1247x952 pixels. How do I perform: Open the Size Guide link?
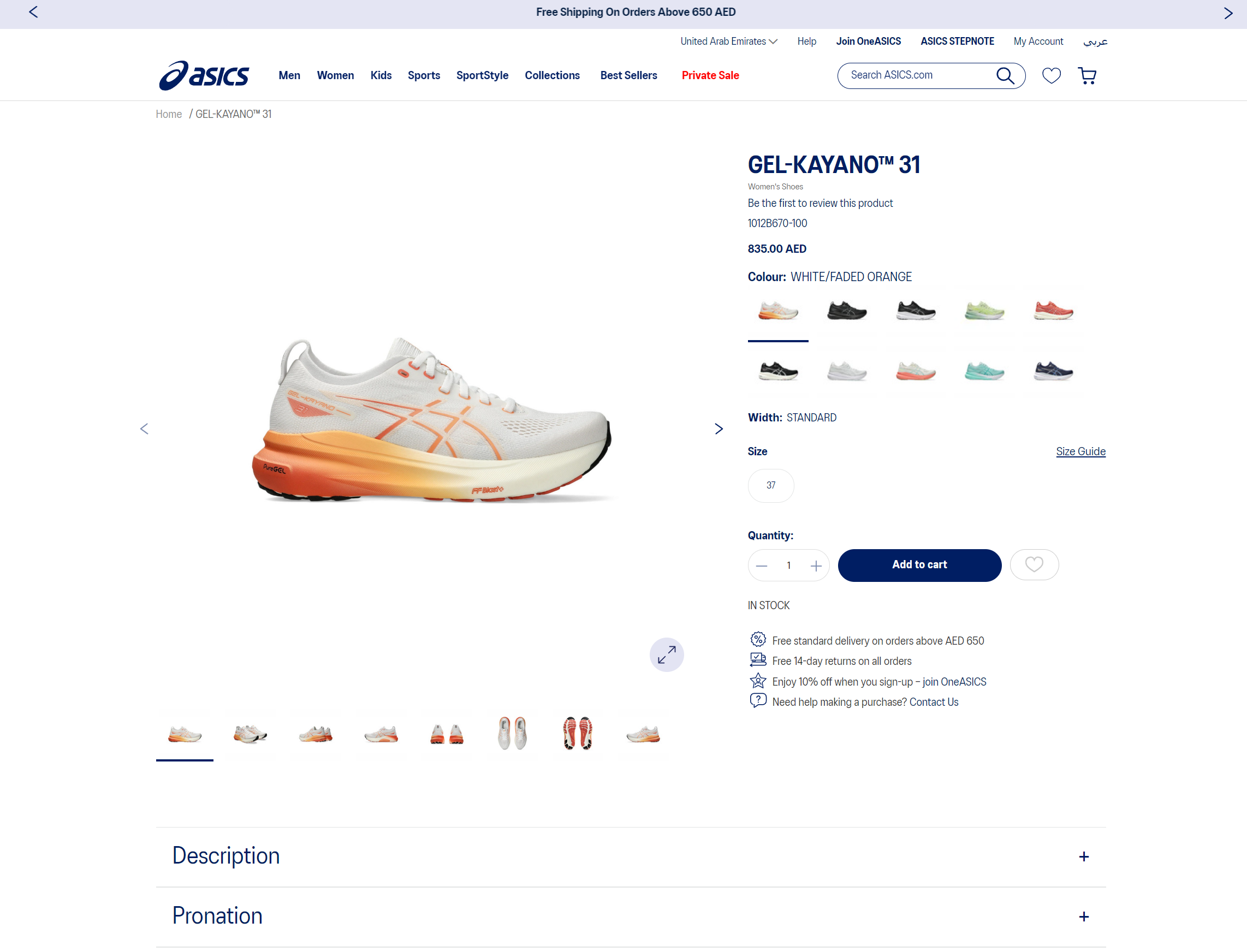[x=1080, y=451]
